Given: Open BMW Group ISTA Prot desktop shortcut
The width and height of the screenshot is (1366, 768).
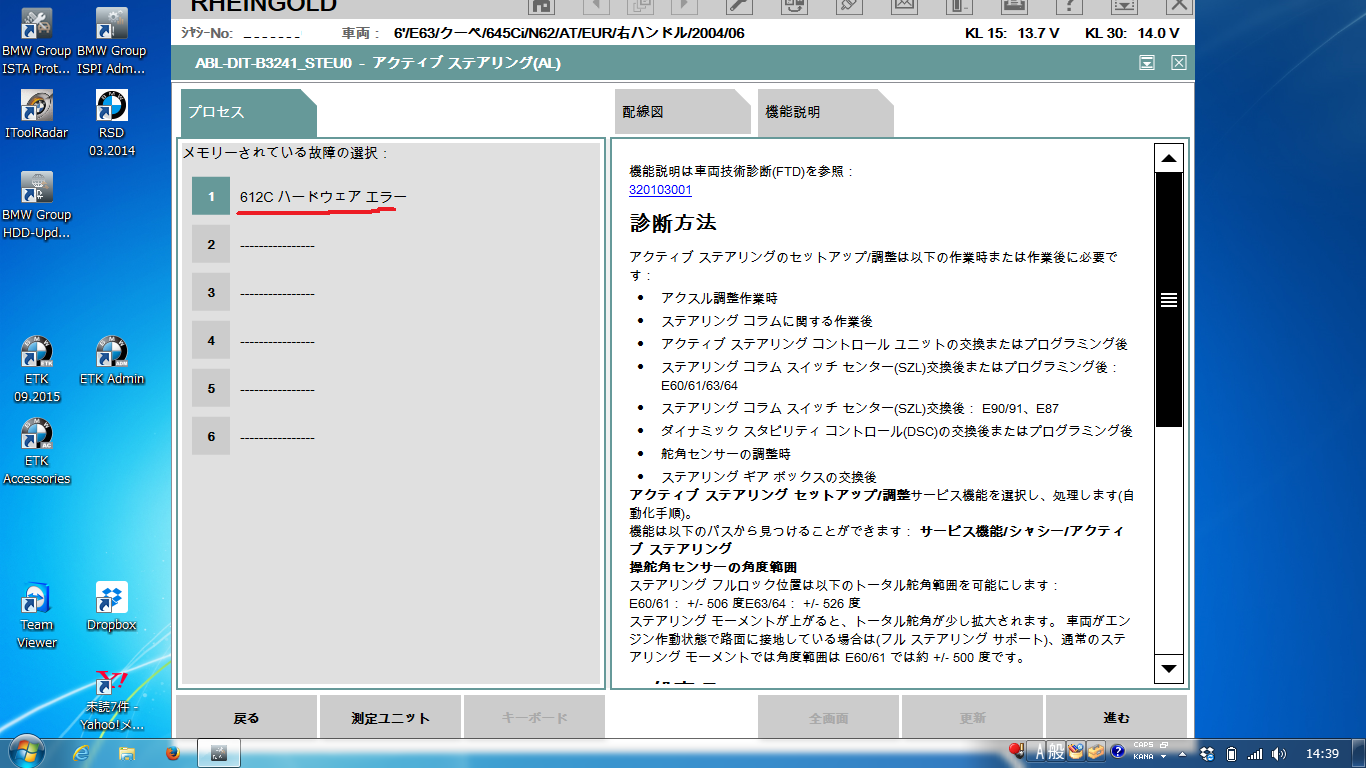Looking at the screenshot, I should 37,41.
